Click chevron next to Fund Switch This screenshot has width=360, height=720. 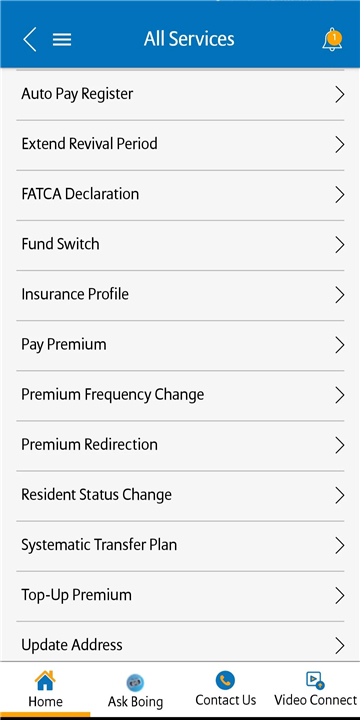pyautogui.click(x=339, y=244)
